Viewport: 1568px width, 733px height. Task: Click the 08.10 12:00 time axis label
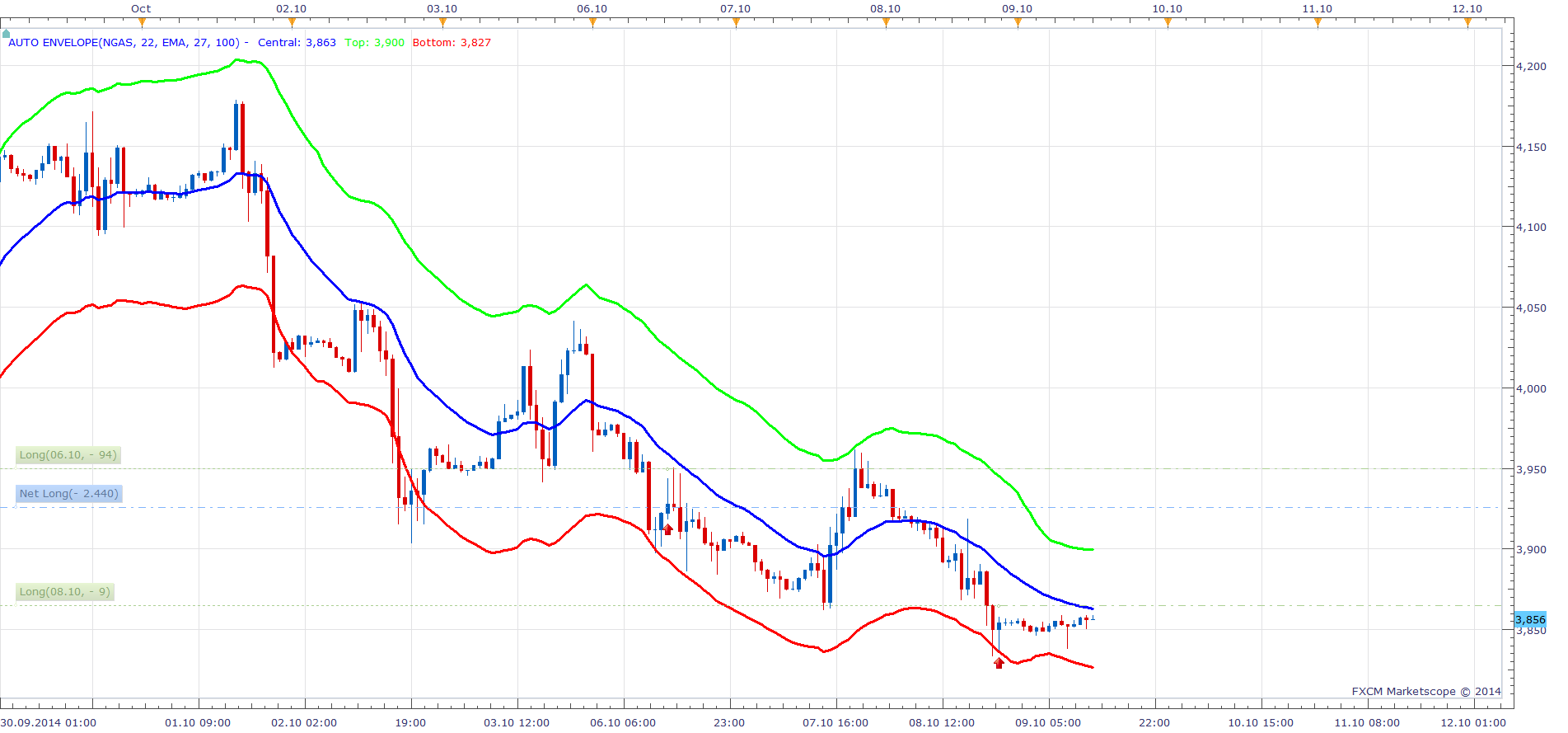(x=942, y=722)
